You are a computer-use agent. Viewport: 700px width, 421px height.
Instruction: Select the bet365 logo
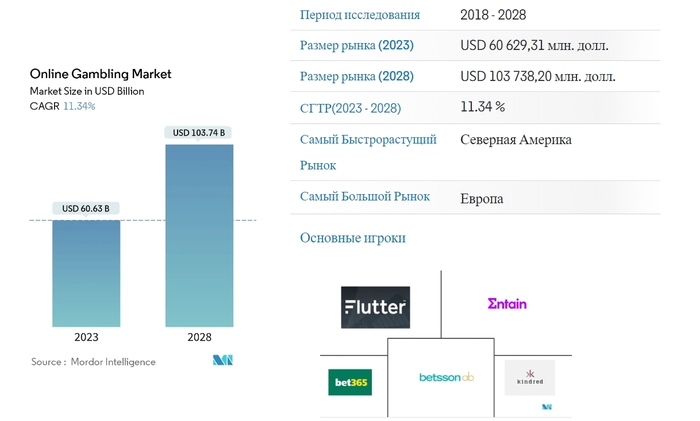click(x=350, y=381)
